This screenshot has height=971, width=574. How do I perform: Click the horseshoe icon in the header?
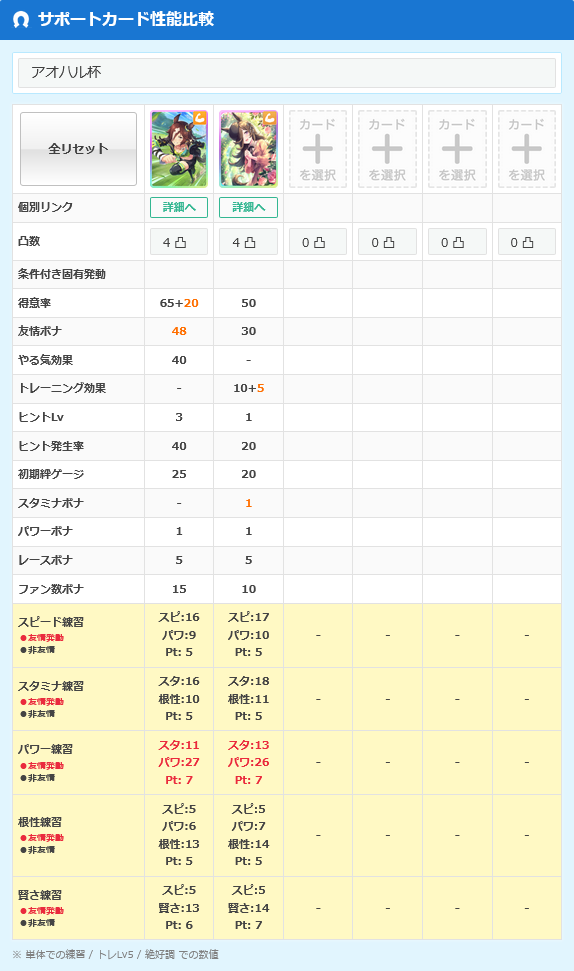pos(21,20)
